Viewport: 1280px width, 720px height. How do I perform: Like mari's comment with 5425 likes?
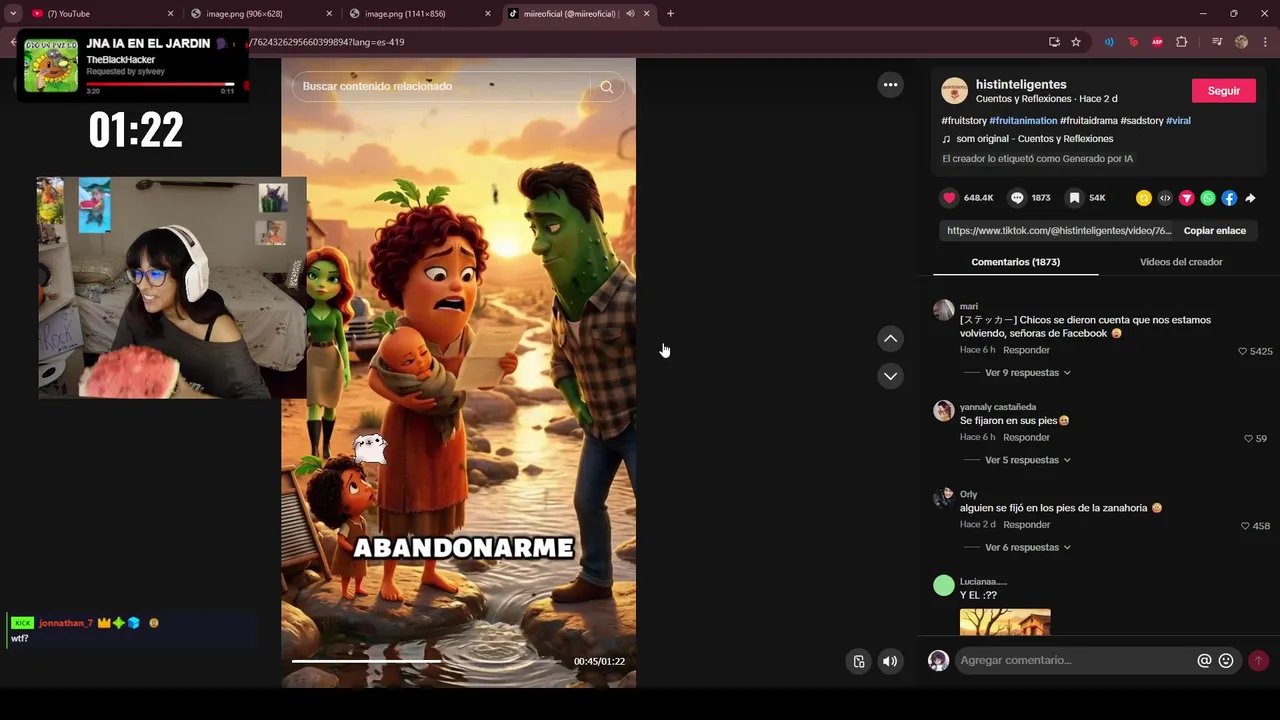(1242, 351)
